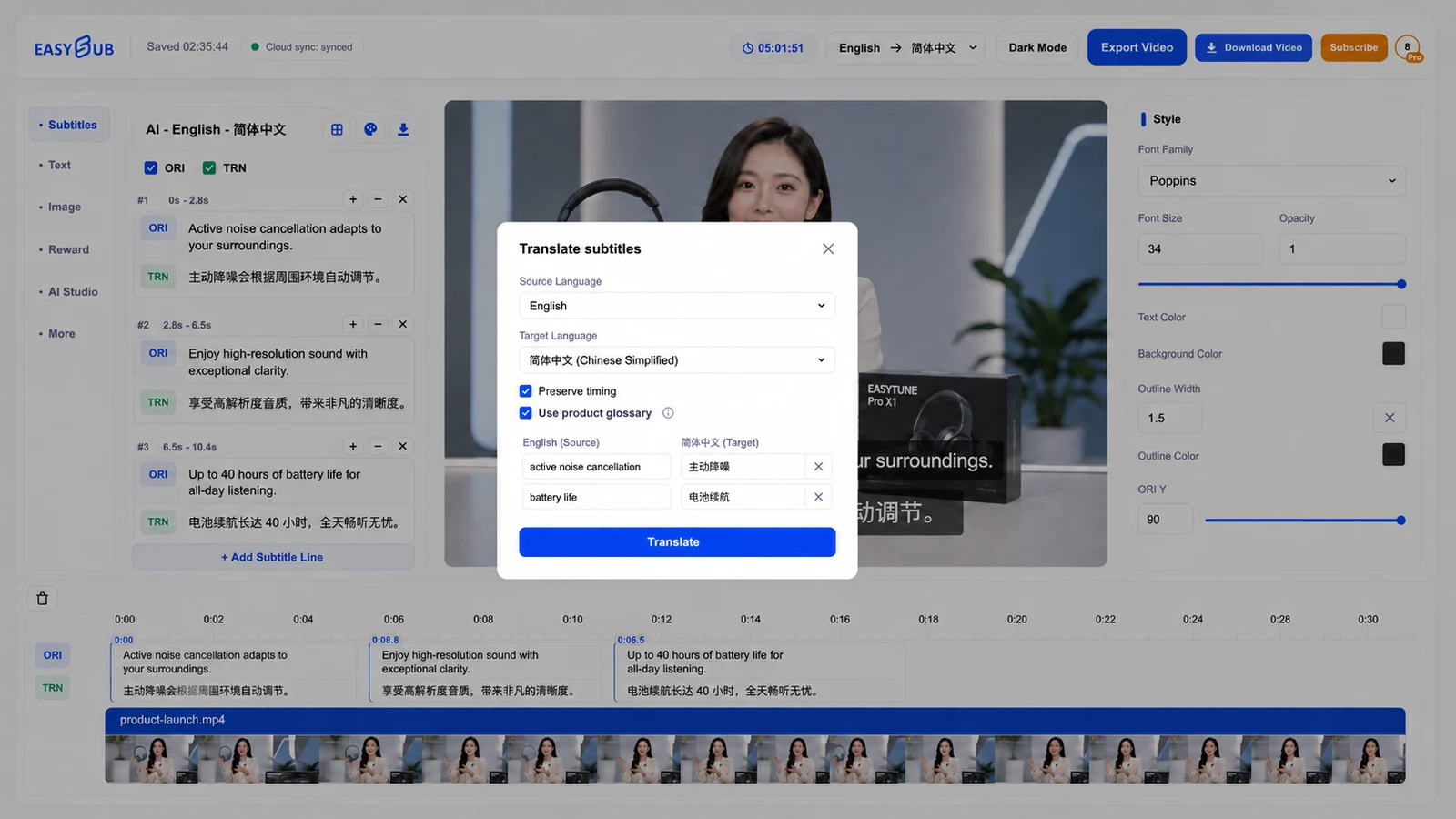
Task: Open the AI Studio sidebar tab
Action: tap(69, 291)
